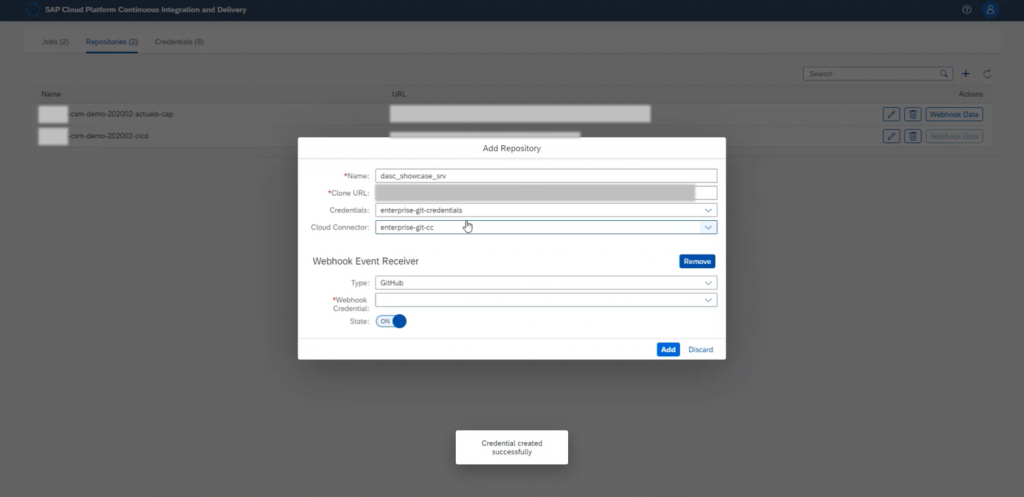Click the Webhook Event Receiver heading
This screenshot has height=497, width=1024.
366,261
